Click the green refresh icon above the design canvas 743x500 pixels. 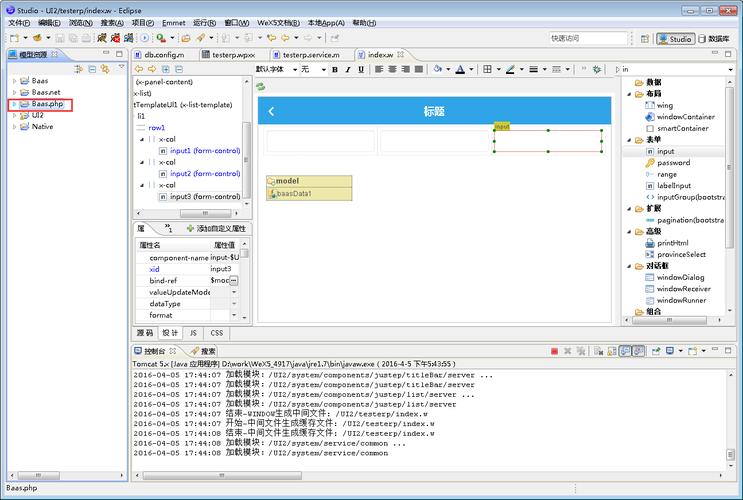tap(261, 86)
